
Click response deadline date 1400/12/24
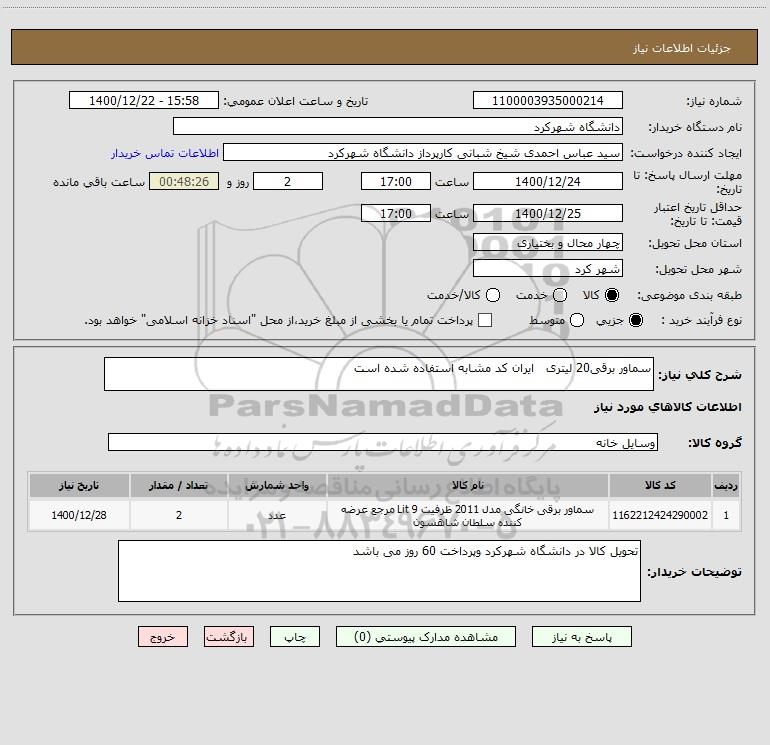pyautogui.click(x=548, y=181)
